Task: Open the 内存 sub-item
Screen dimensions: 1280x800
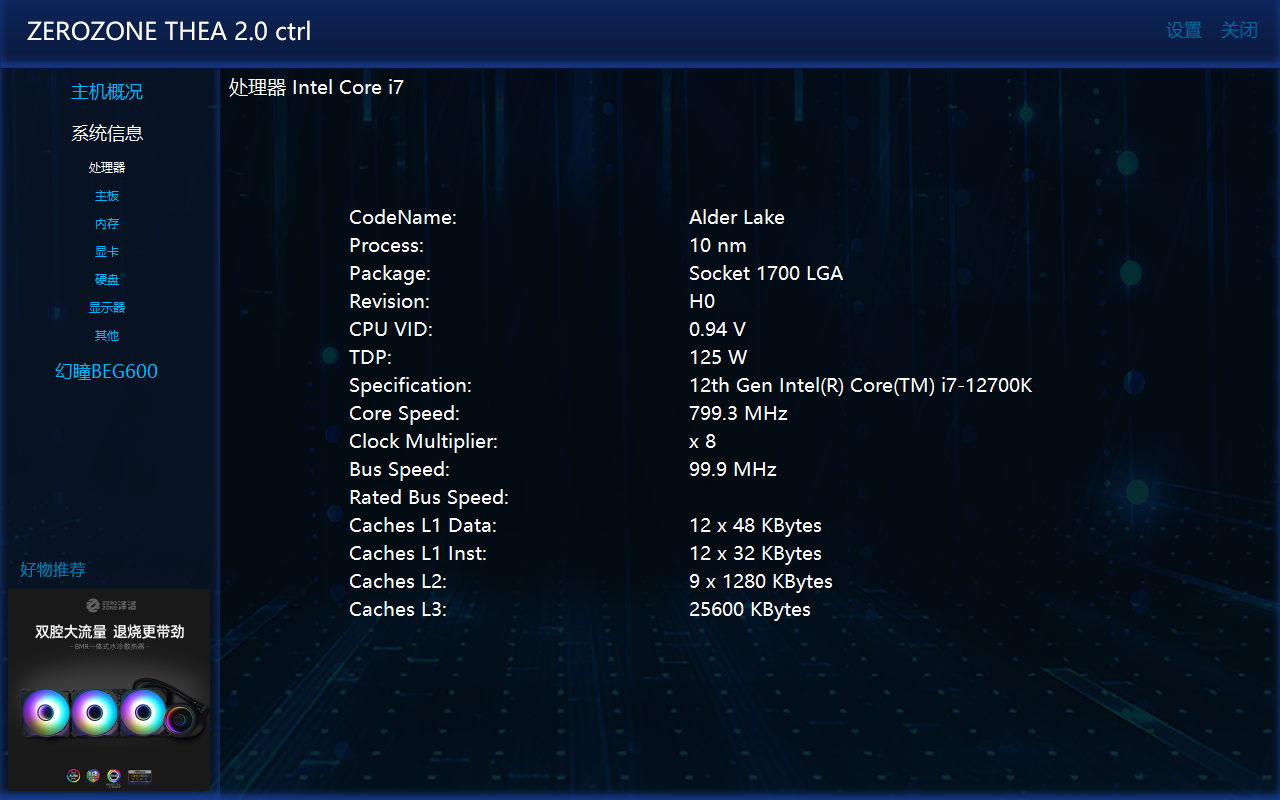Action: click(107, 224)
